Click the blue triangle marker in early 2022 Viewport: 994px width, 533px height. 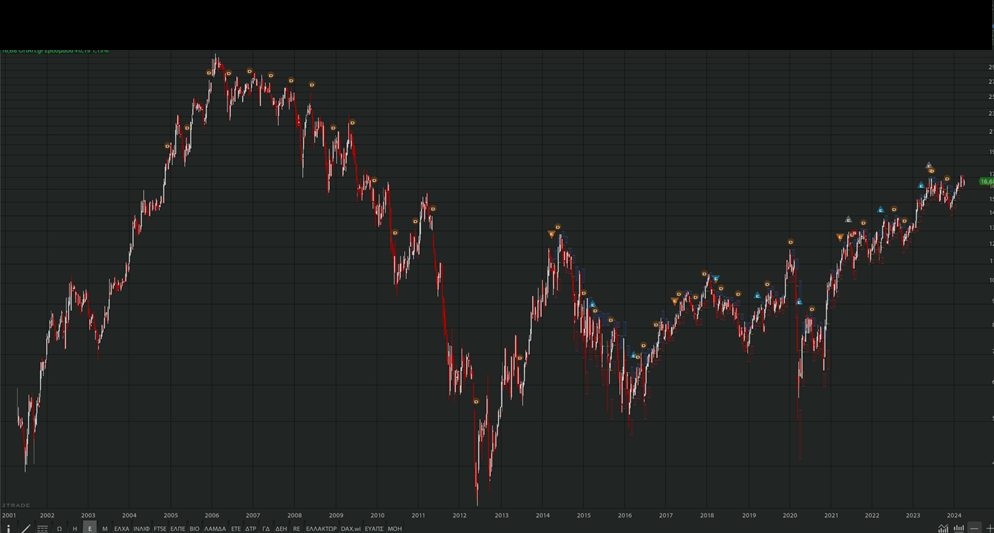point(880,209)
